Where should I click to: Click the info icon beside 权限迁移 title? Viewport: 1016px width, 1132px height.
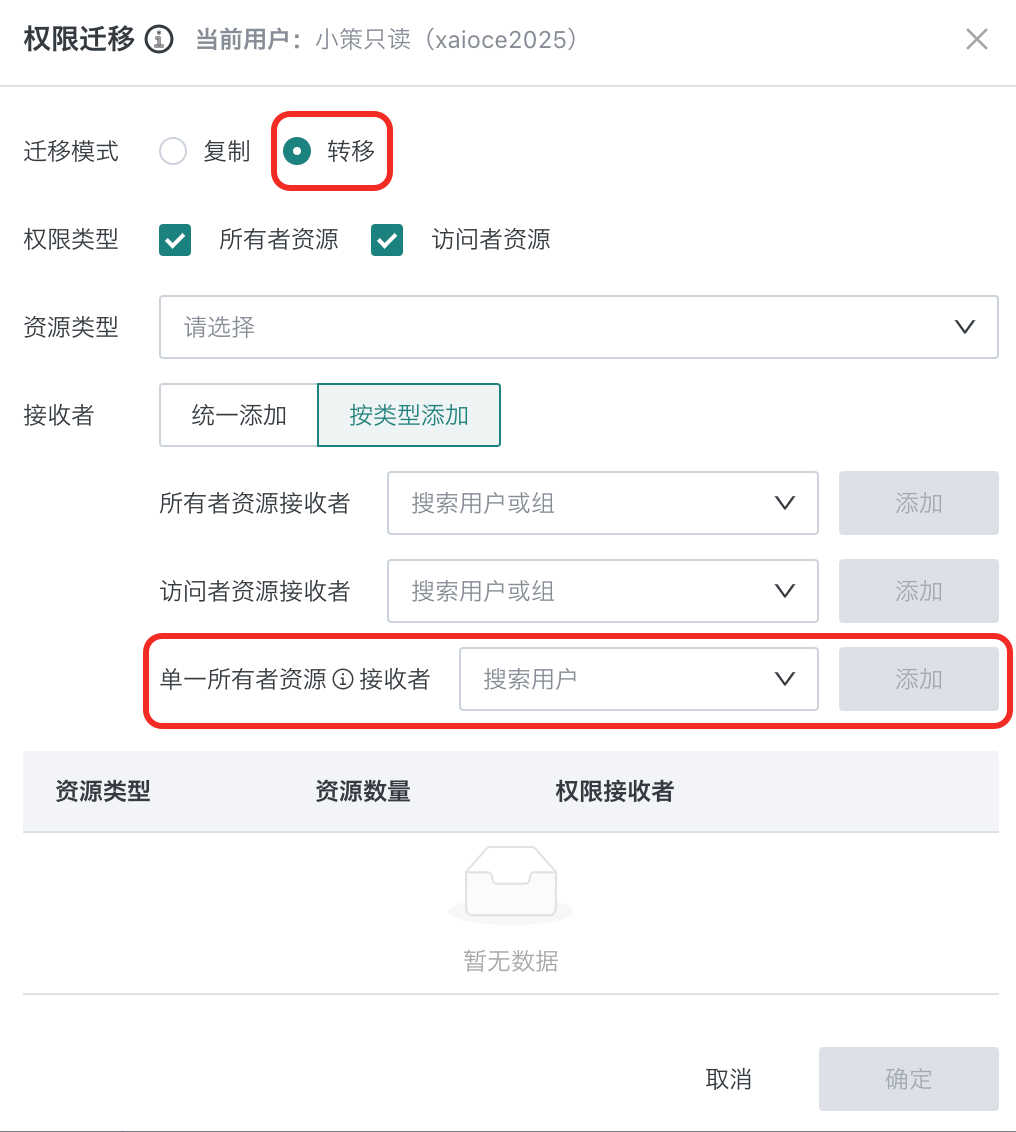point(159,39)
